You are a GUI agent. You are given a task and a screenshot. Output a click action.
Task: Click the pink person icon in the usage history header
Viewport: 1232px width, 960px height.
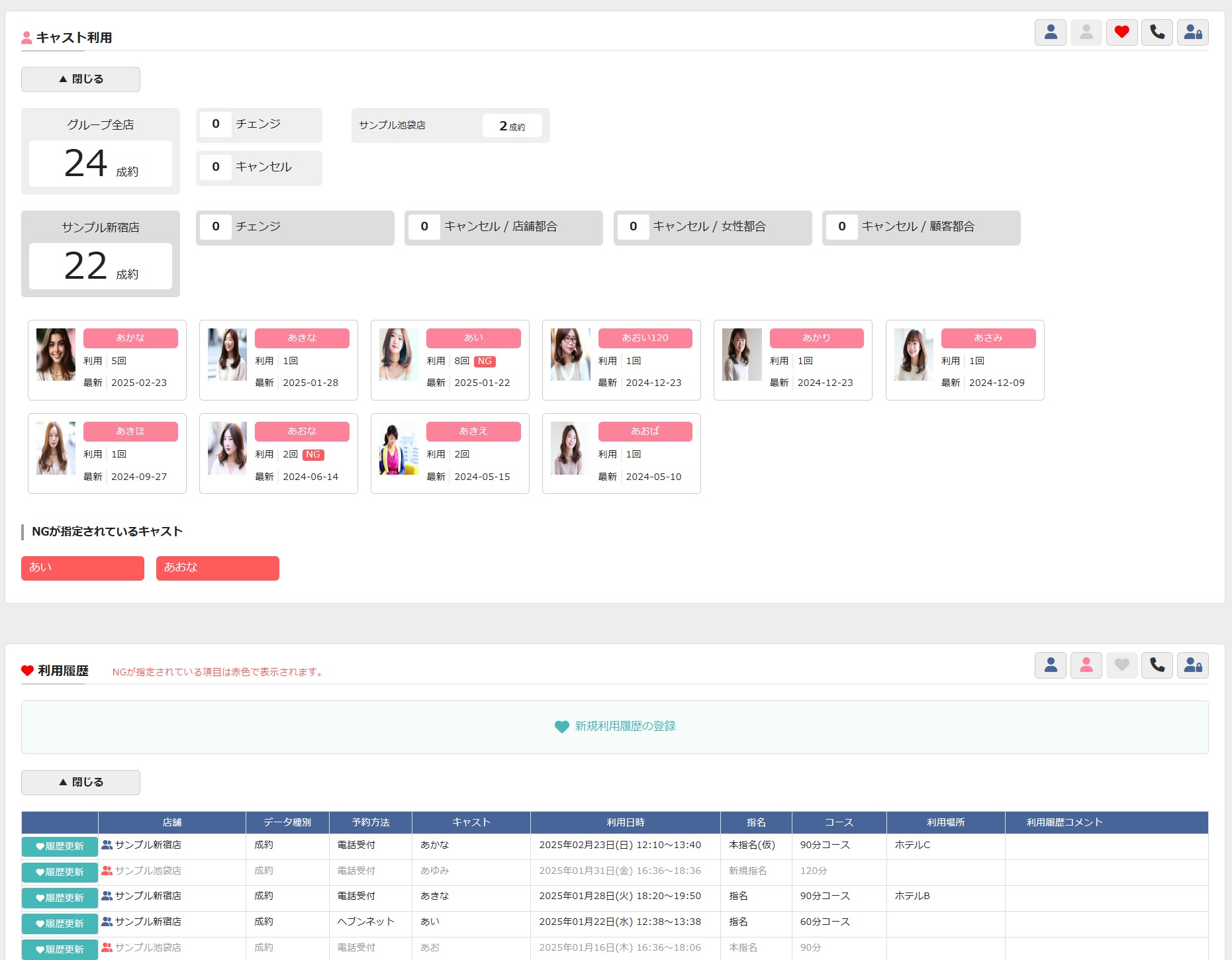tap(1086, 665)
